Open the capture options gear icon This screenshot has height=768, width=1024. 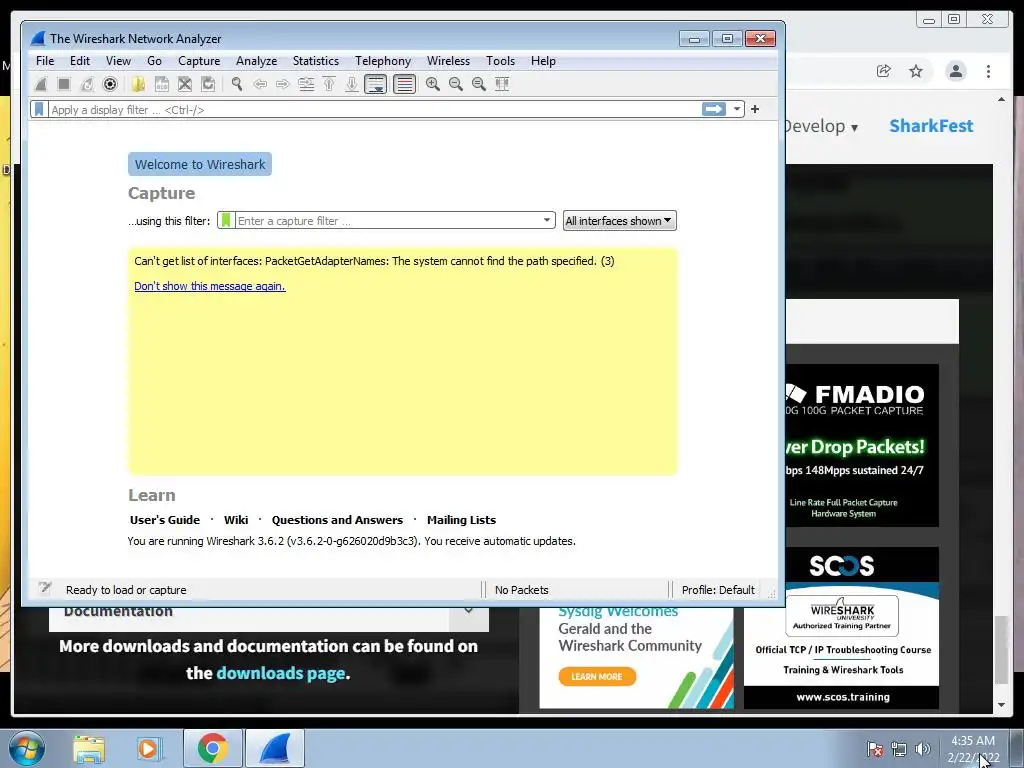(110, 84)
